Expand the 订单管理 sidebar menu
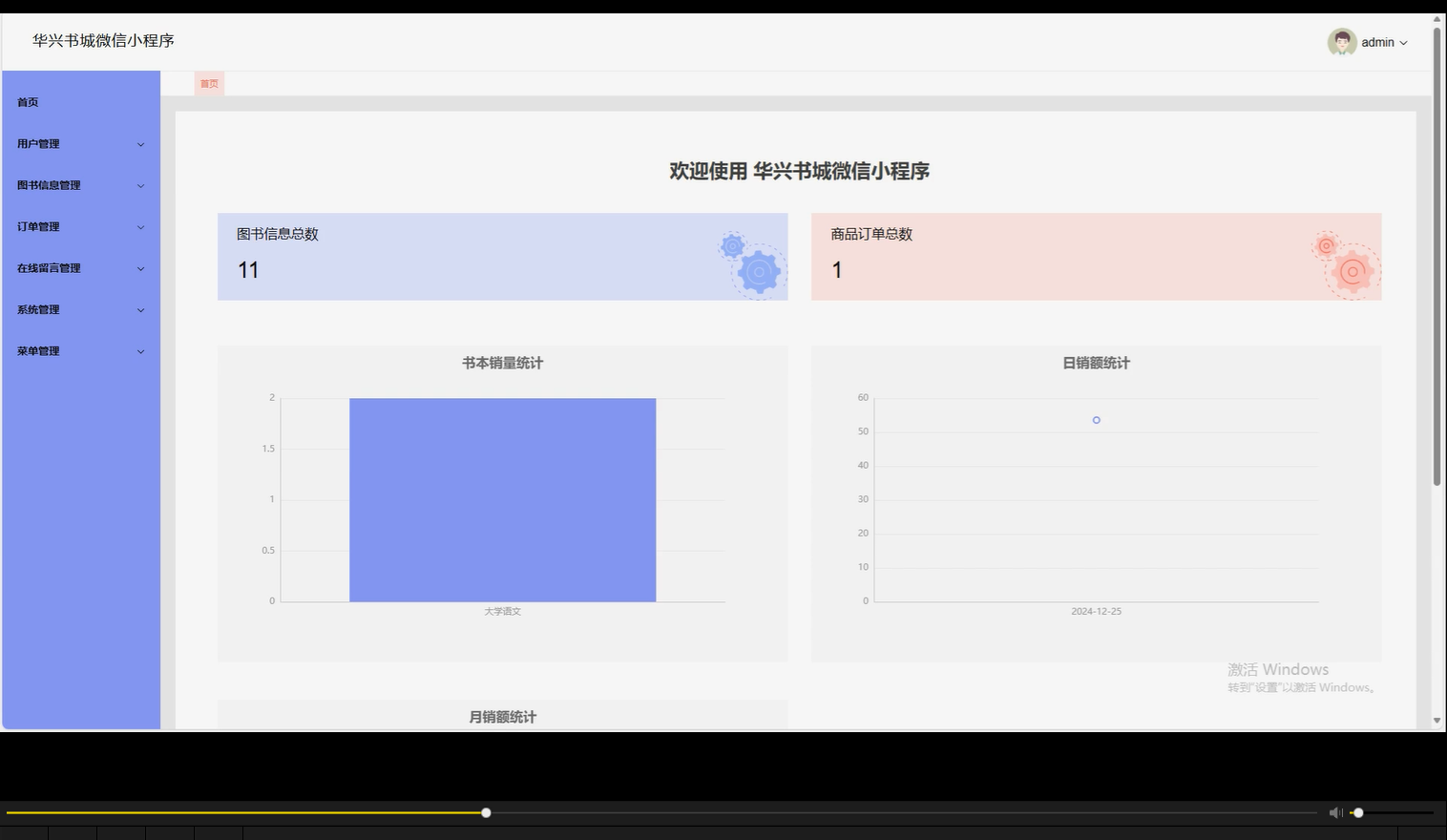 [81, 227]
